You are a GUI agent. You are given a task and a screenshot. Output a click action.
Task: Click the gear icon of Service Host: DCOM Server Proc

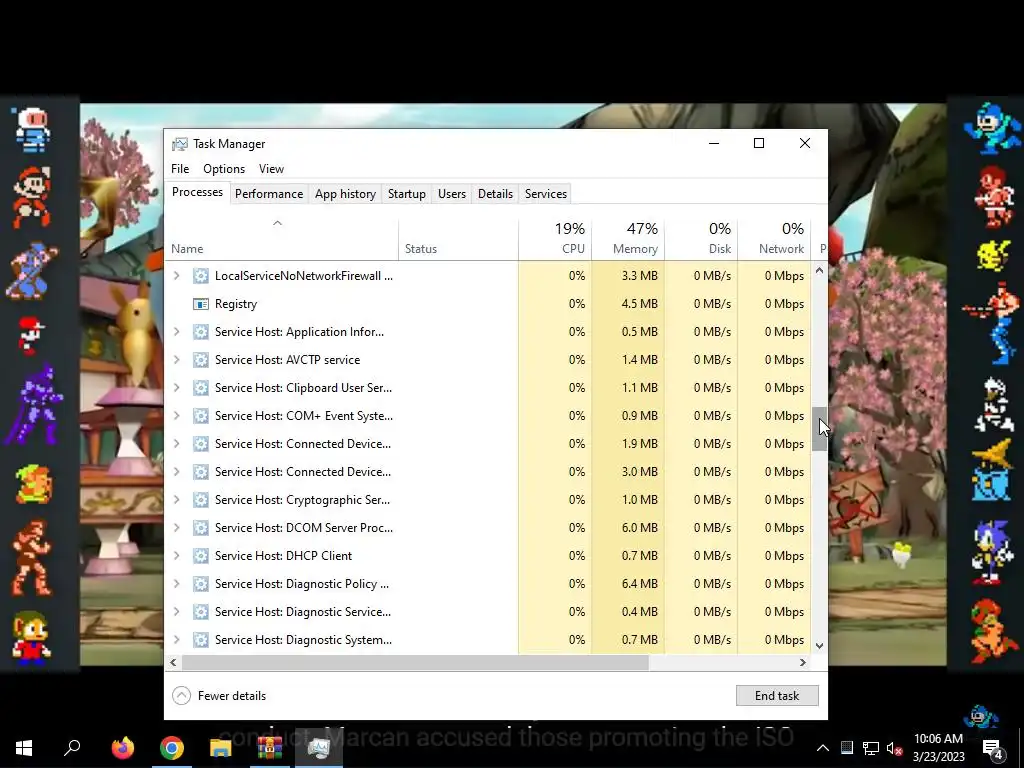pyautogui.click(x=200, y=528)
